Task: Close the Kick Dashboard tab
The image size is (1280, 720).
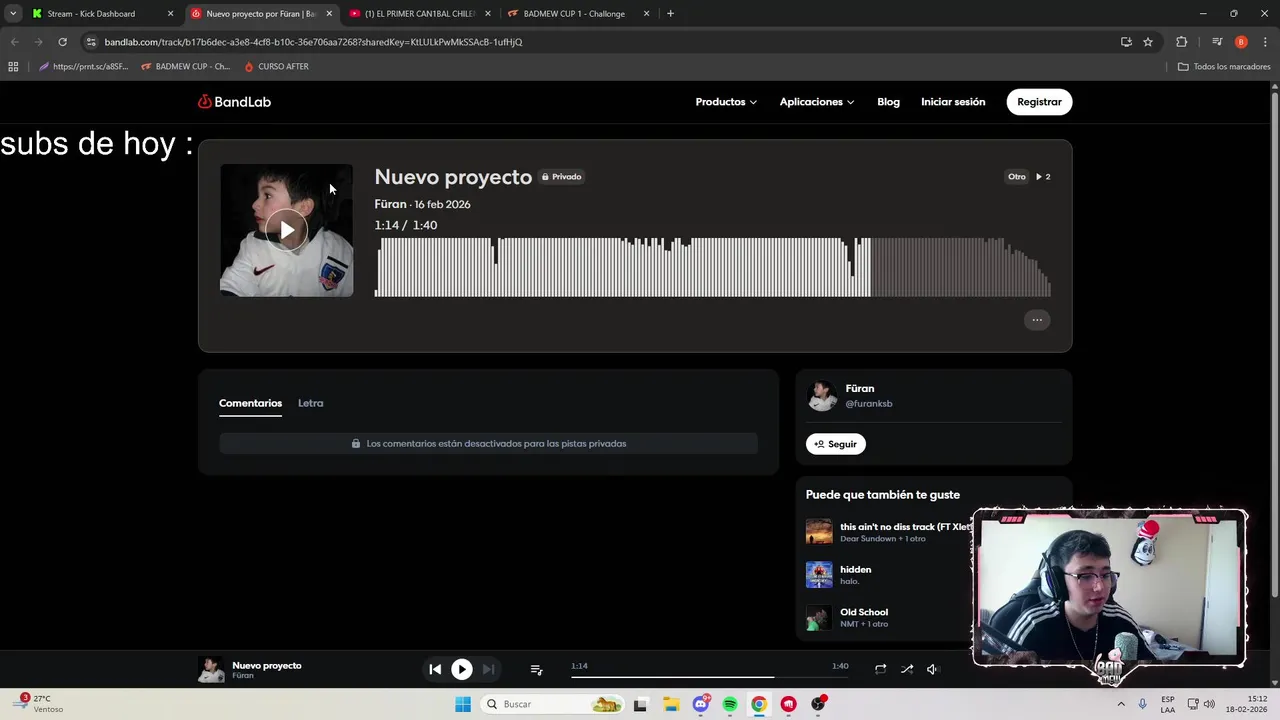Action: (170, 14)
